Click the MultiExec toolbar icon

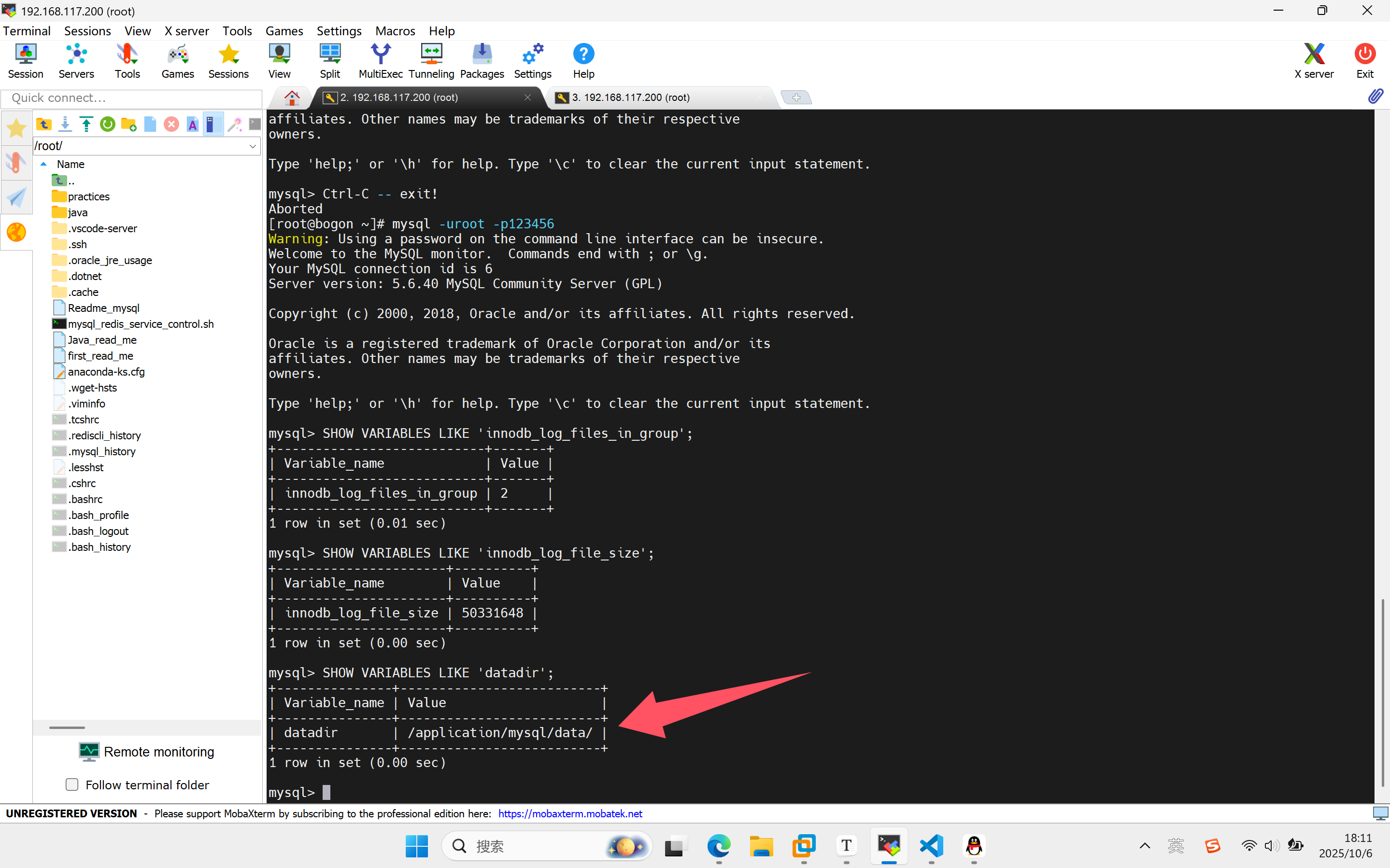click(x=380, y=61)
